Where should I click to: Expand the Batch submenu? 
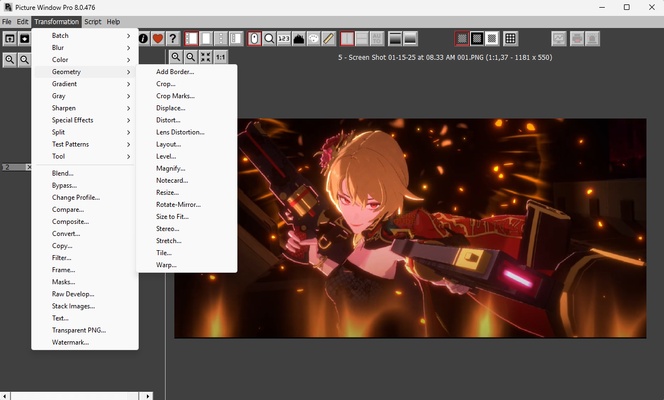(x=85, y=36)
